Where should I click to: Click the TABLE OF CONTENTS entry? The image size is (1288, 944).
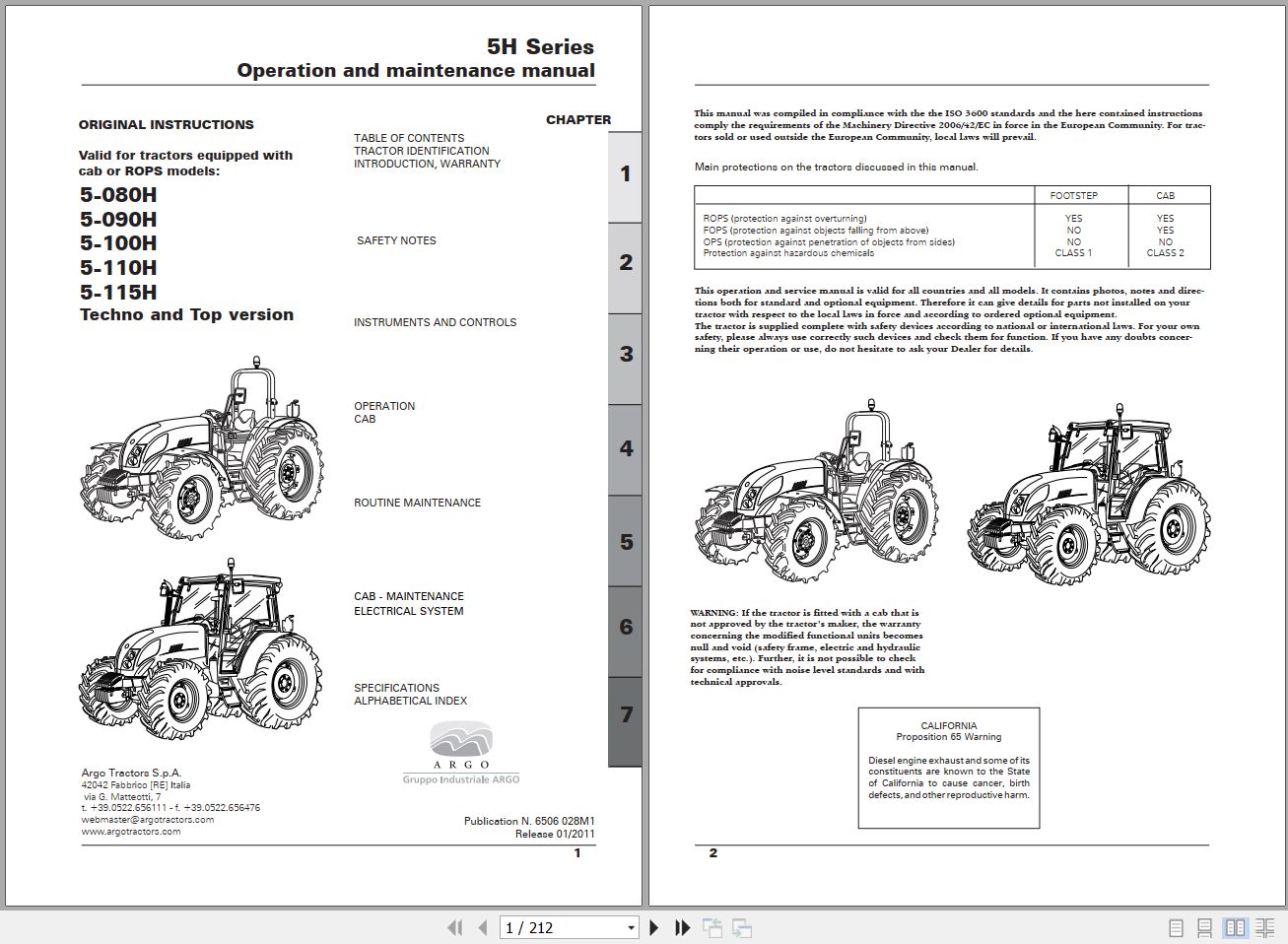(x=409, y=138)
